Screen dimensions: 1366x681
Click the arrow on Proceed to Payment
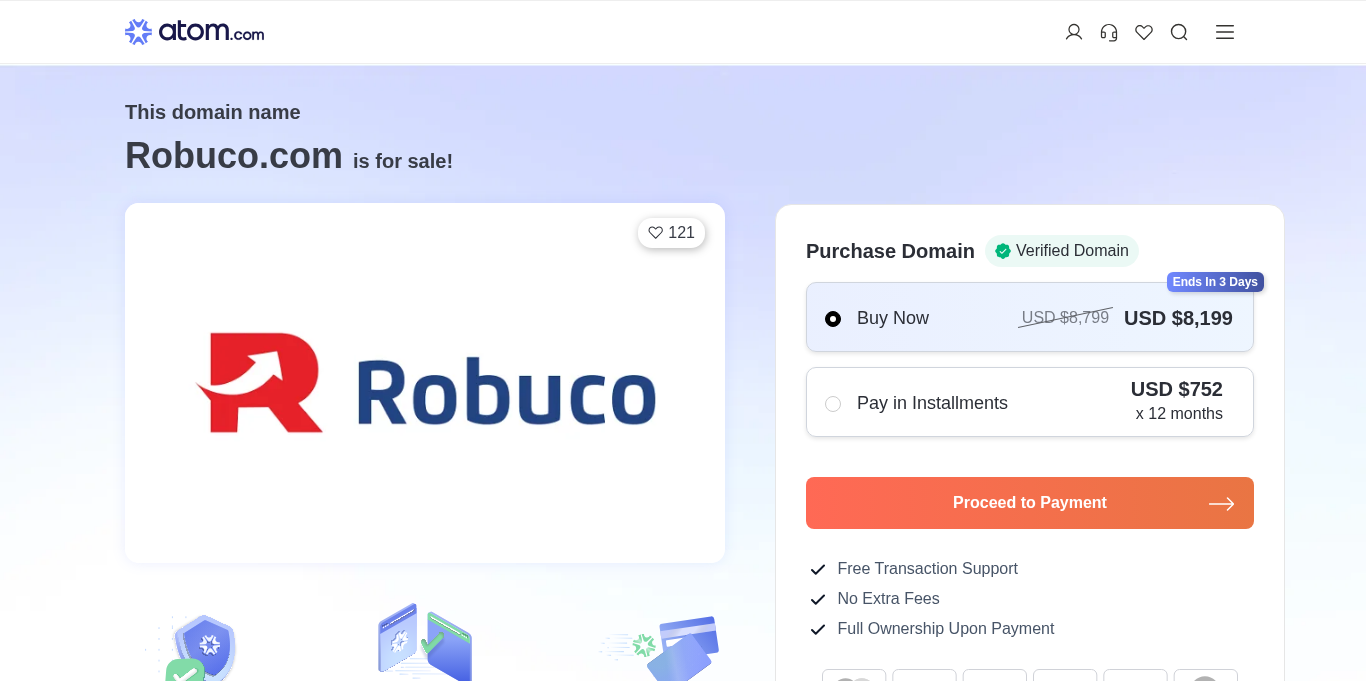[x=1221, y=504]
